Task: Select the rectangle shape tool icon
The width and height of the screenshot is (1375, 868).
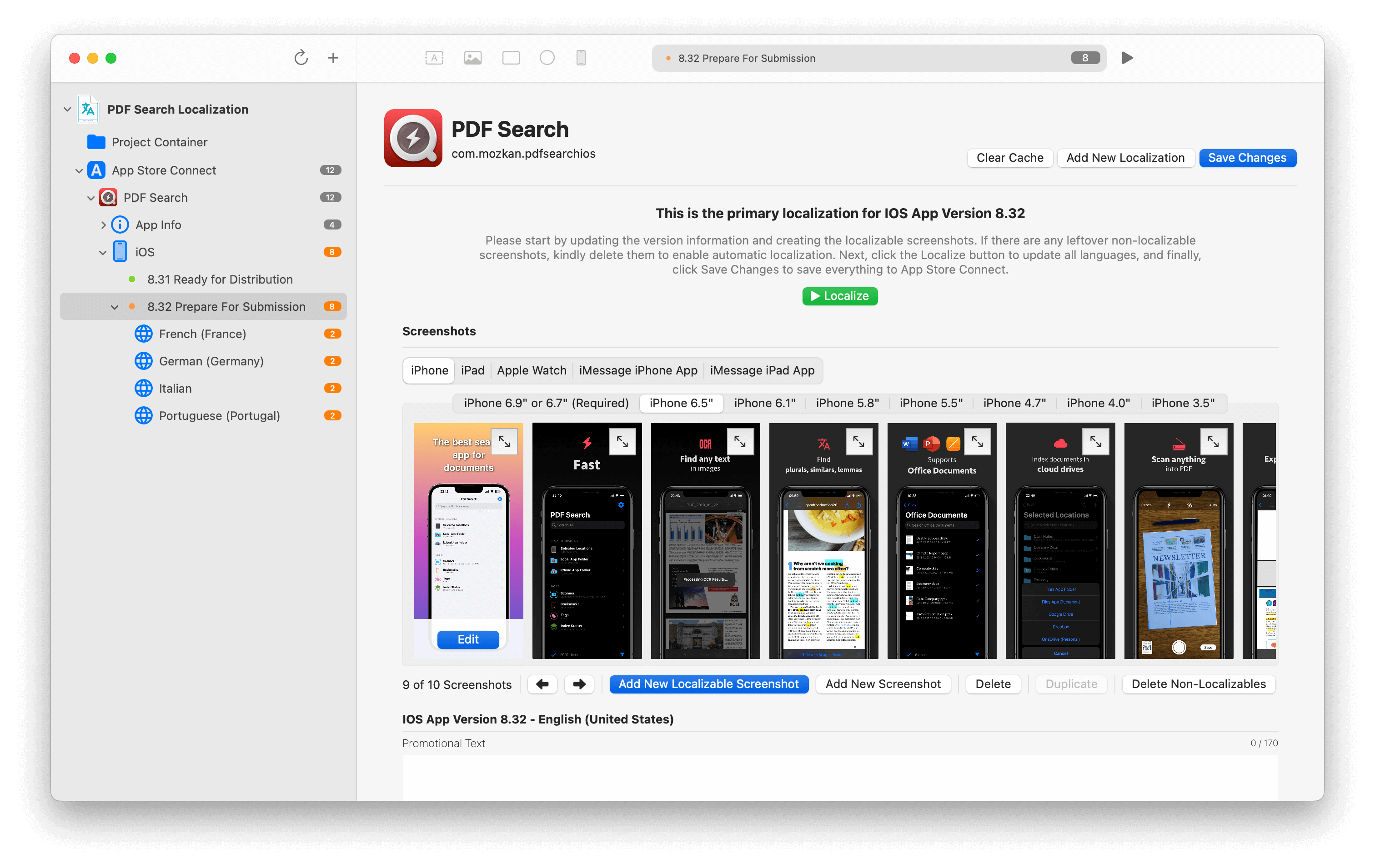Action: tap(511, 58)
